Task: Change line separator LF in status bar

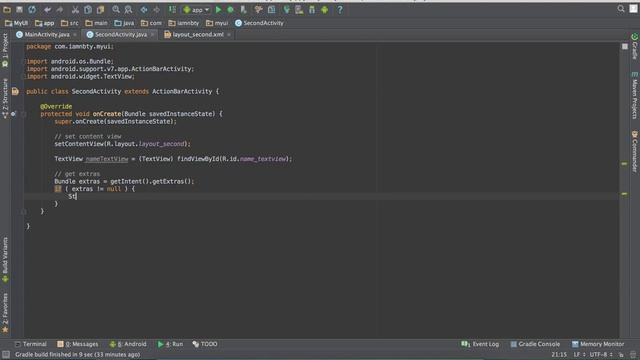Action: coord(579,355)
